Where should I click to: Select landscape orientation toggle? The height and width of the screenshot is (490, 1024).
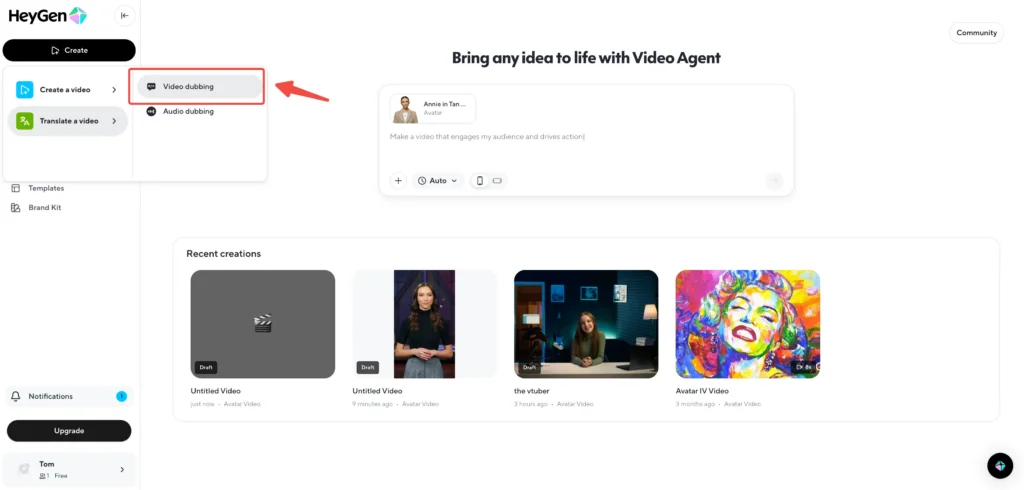[497, 180]
